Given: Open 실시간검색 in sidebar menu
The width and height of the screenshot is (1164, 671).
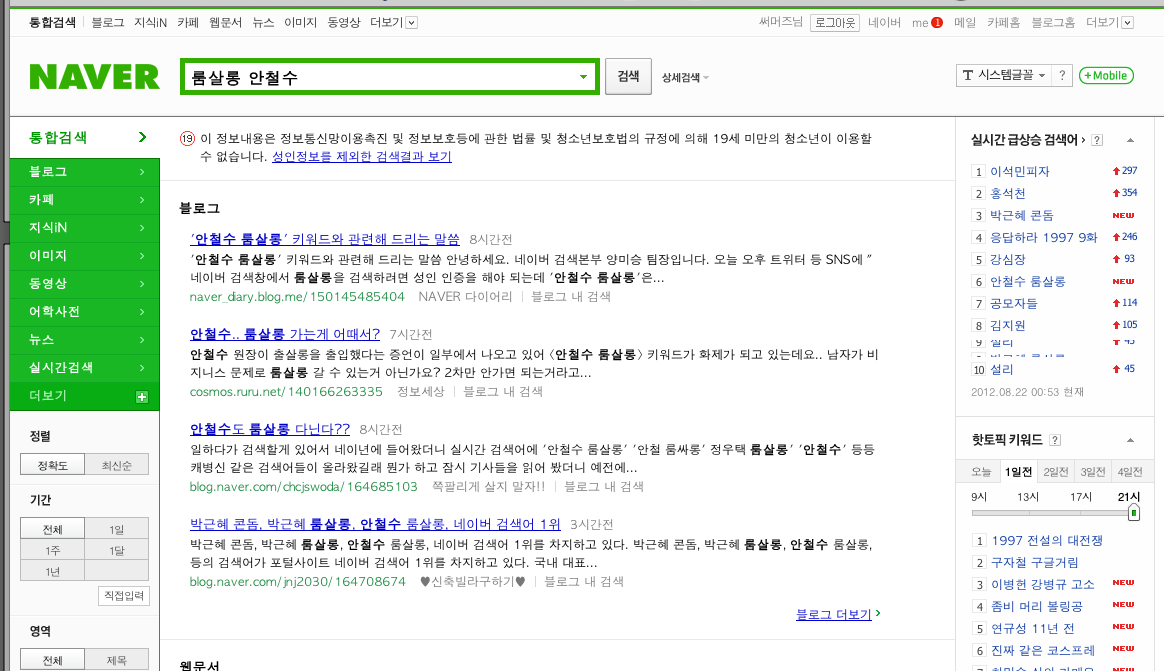Looking at the screenshot, I should (85, 367).
